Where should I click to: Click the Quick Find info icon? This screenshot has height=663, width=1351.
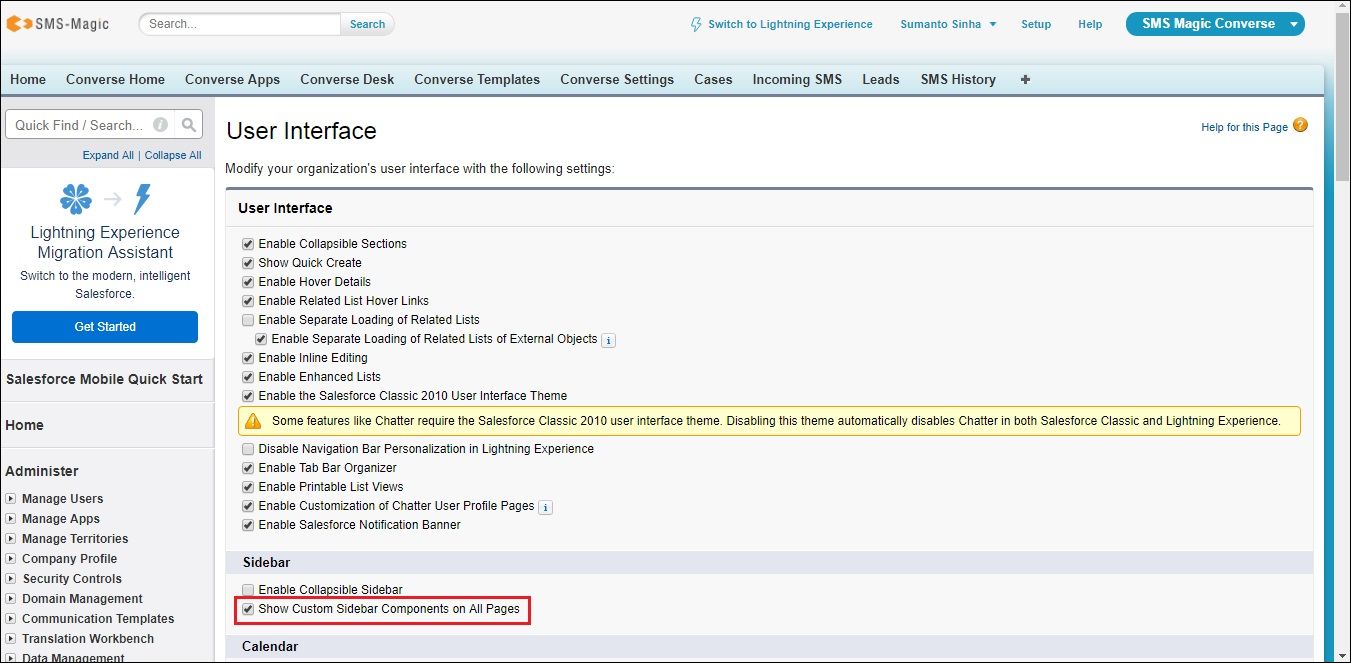tap(160, 125)
